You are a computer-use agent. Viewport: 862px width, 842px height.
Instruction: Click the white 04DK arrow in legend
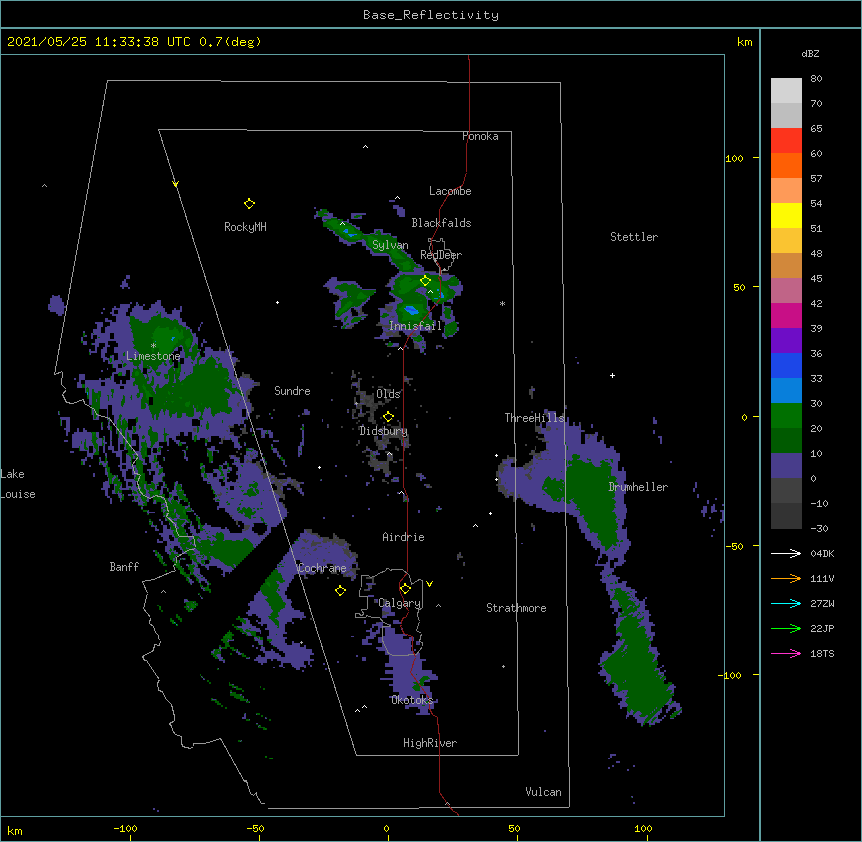(786, 553)
